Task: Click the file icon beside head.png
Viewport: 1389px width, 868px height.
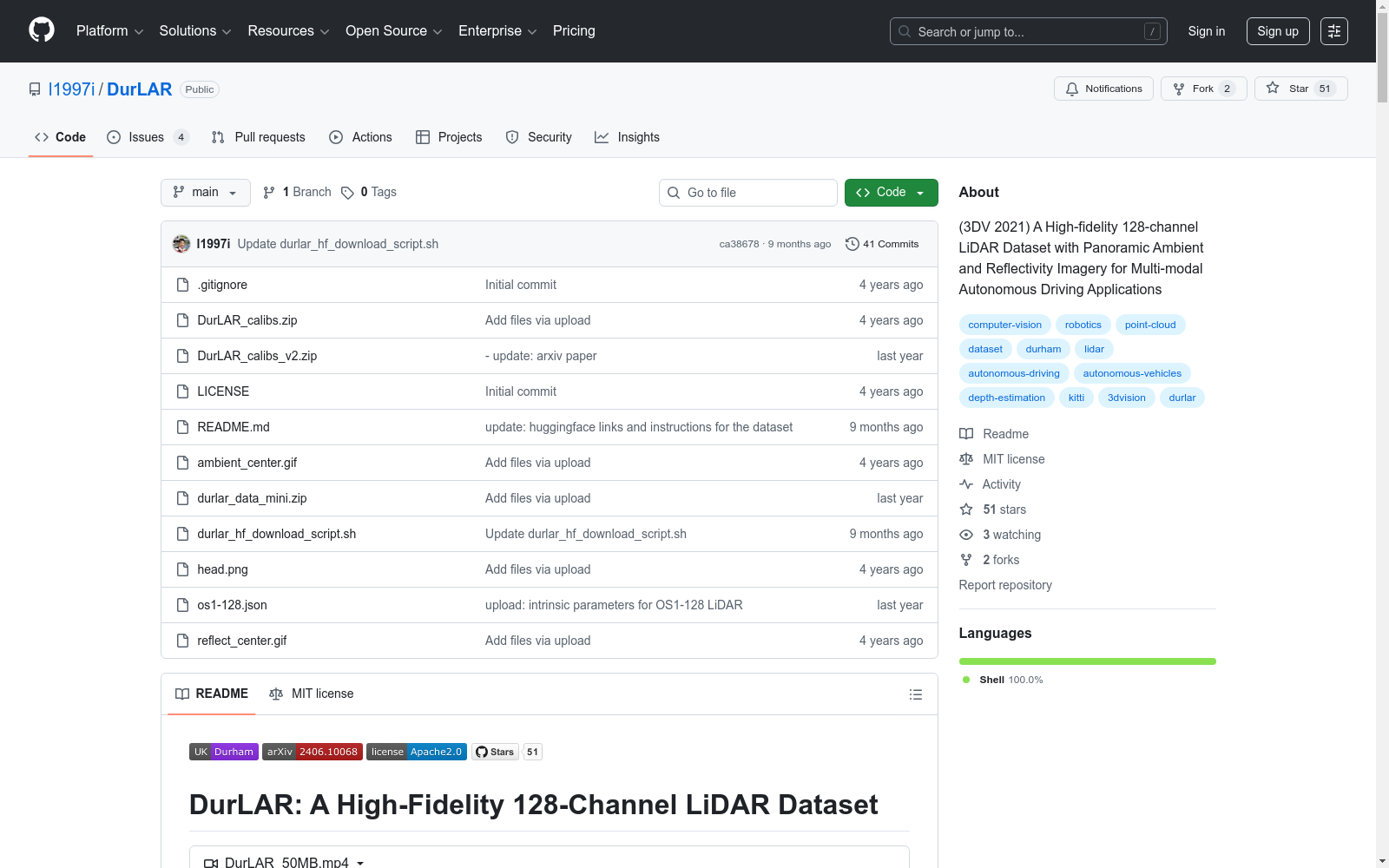Action: point(182,569)
